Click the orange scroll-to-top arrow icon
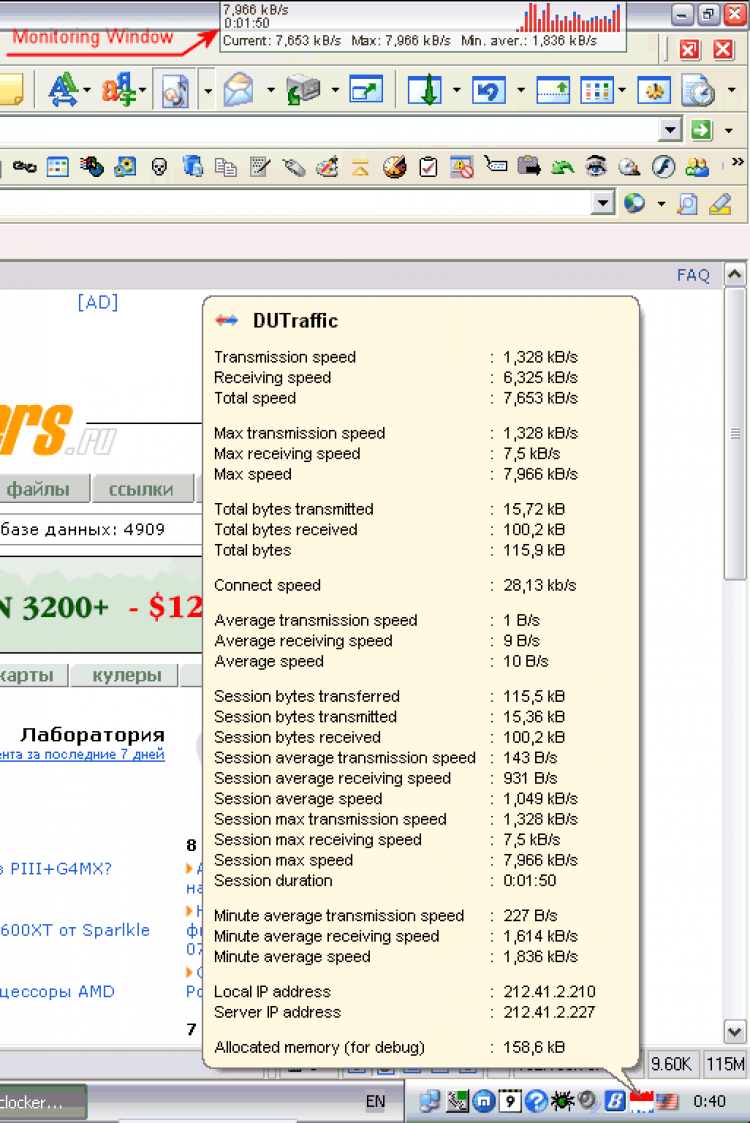Screen dimensions: 750x1123 point(360,168)
